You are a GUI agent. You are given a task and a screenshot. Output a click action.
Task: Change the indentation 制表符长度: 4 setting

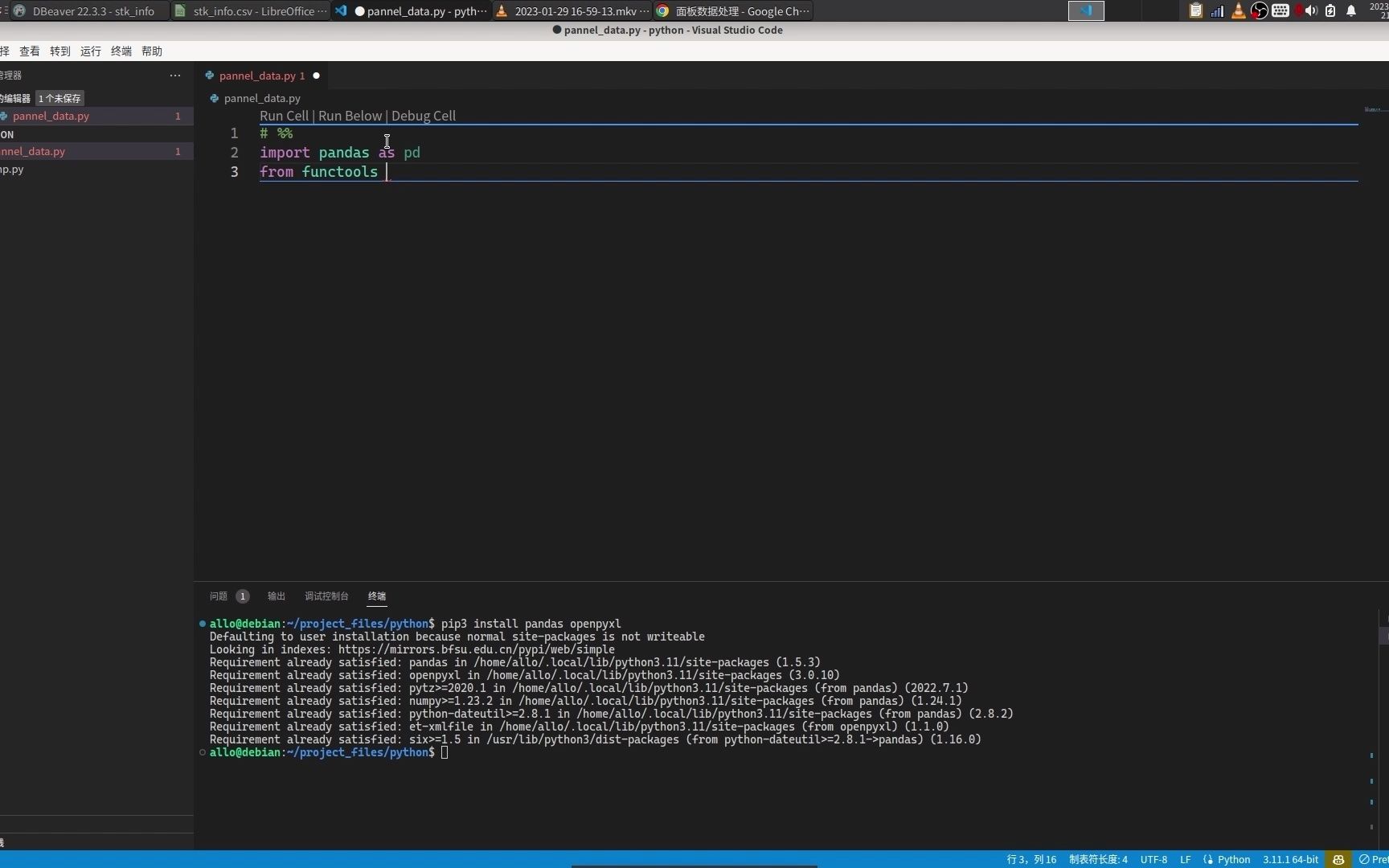1098,859
